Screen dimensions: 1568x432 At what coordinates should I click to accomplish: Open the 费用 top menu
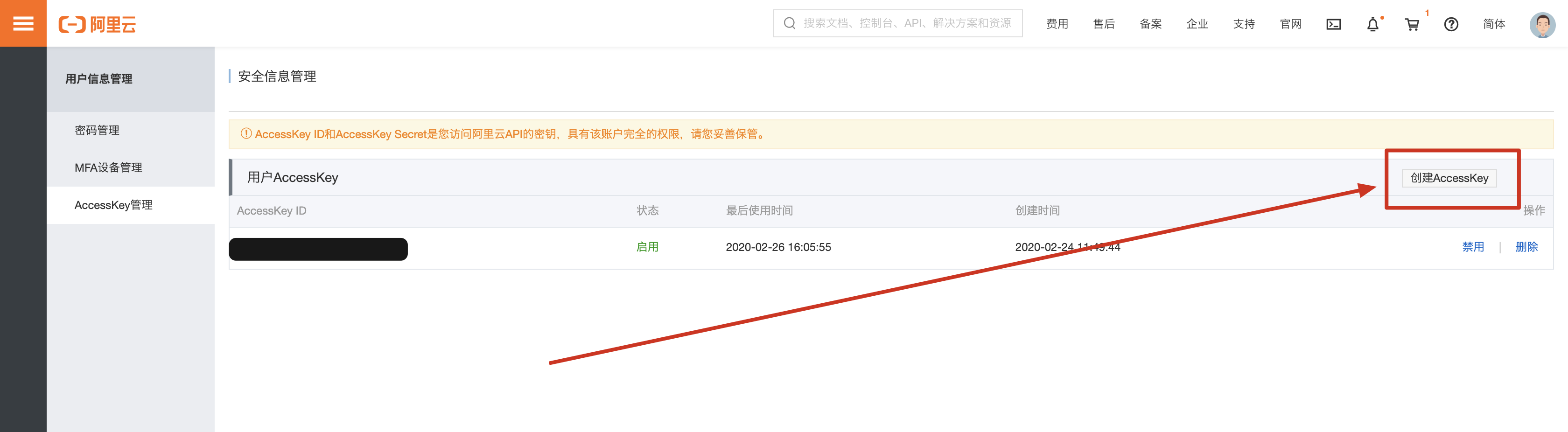point(1057,24)
